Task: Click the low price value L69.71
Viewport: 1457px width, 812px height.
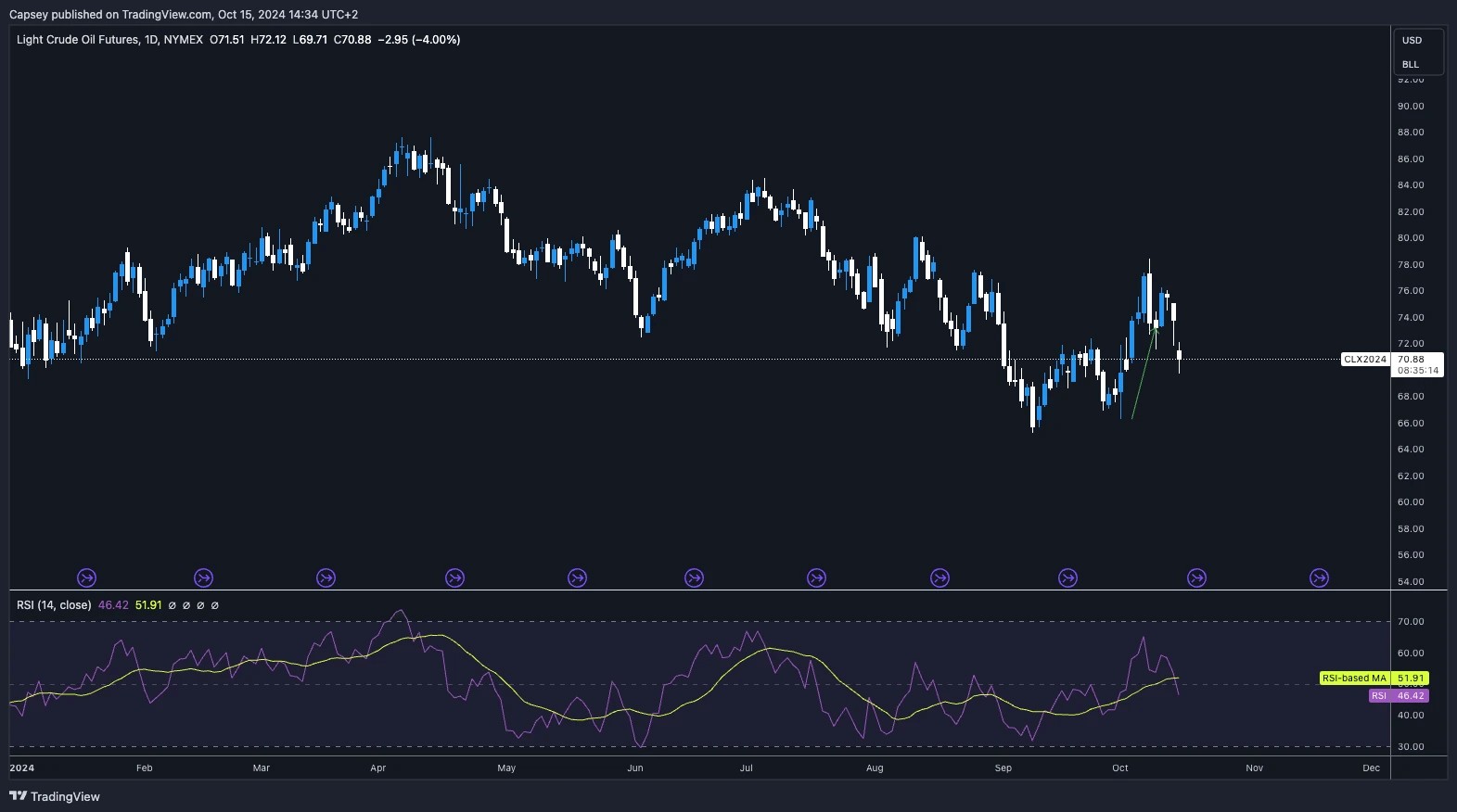Action: [x=310, y=40]
